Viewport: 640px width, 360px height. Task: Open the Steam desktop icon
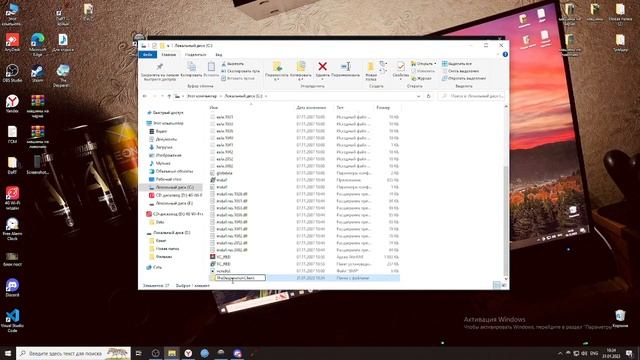click(38, 73)
